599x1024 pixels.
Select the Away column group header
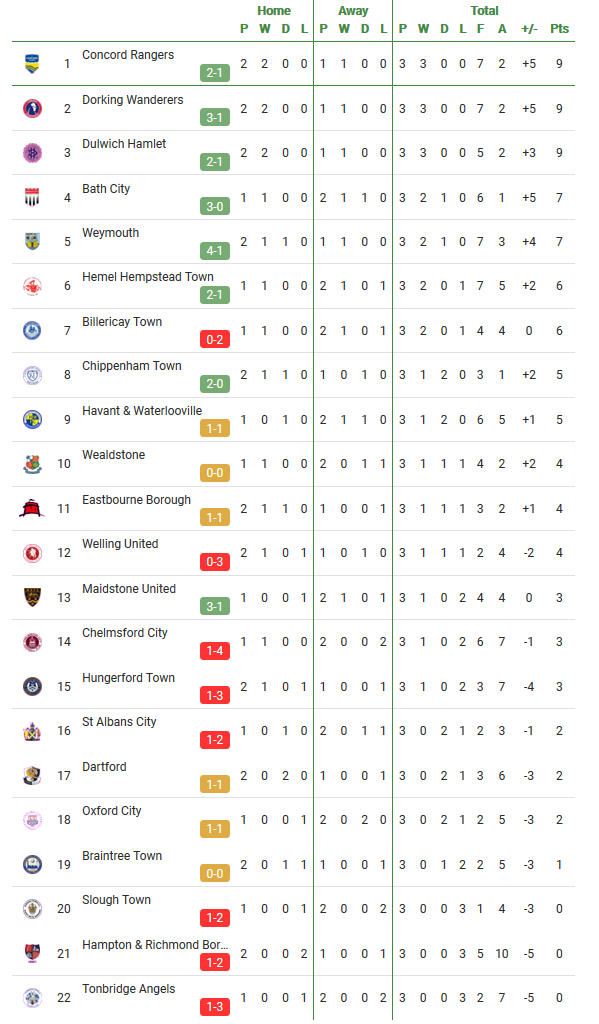pyautogui.click(x=353, y=10)
